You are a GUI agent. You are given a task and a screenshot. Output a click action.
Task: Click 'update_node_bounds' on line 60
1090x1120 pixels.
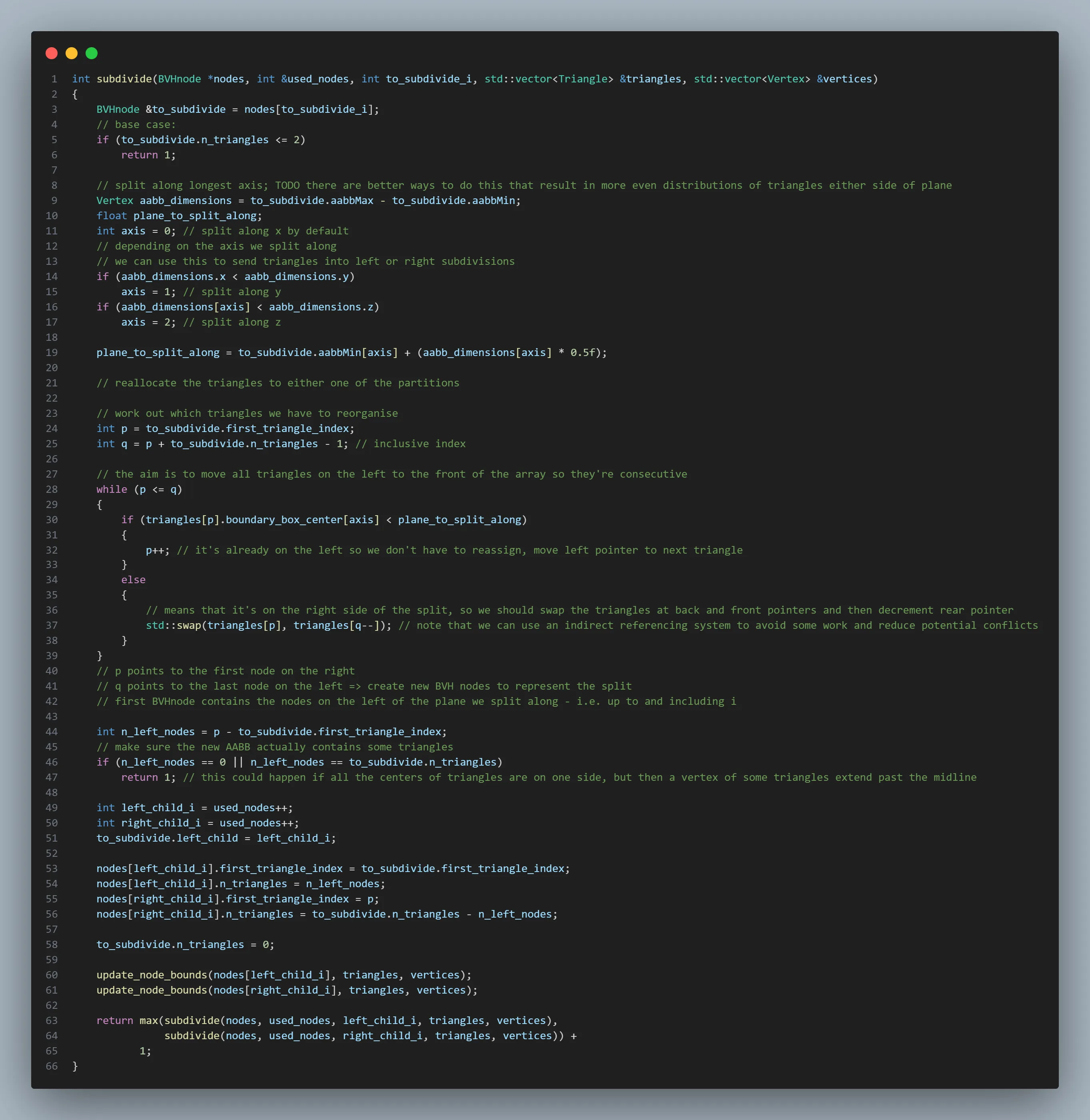(x=152, y=975)
